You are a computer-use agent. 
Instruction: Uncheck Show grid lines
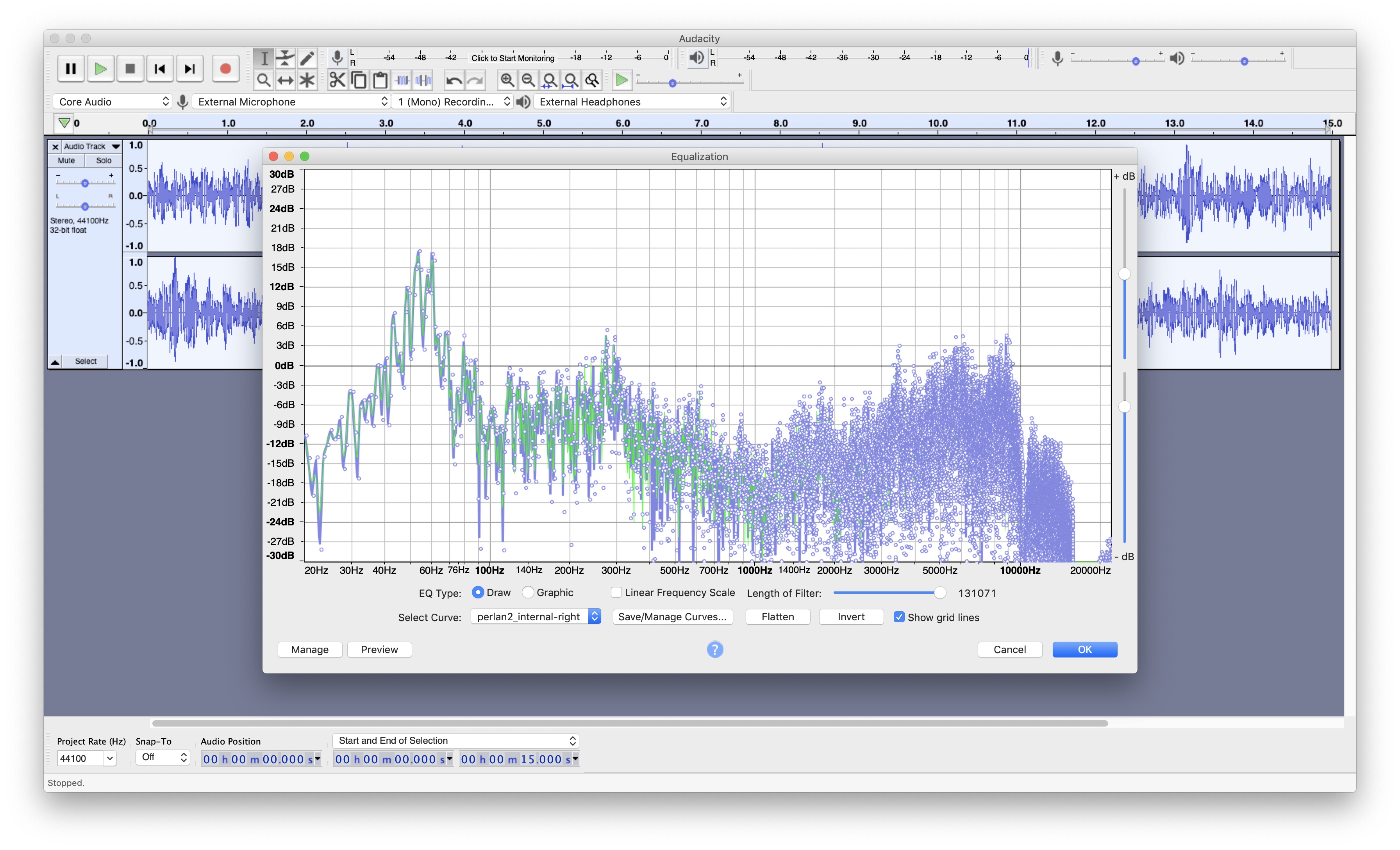900,617
